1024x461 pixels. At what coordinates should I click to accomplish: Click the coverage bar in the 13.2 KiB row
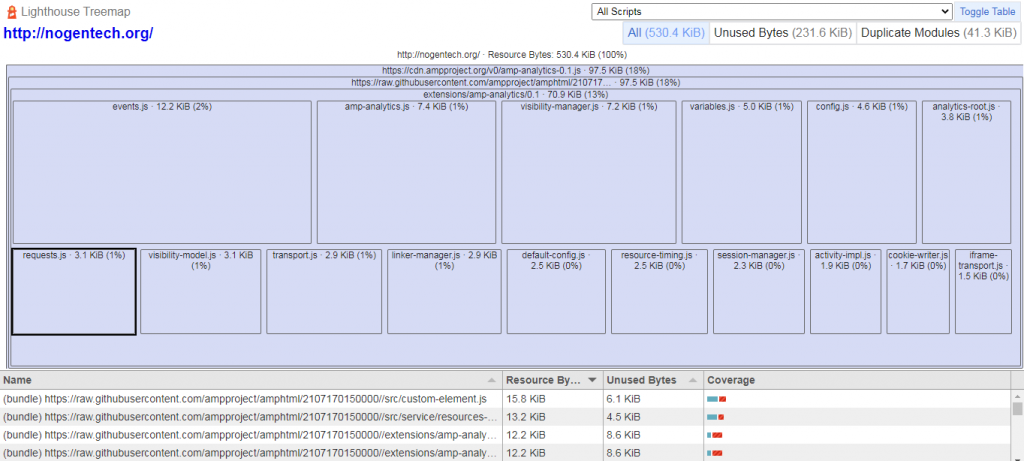pyautogui.click(x=715, y=417)
